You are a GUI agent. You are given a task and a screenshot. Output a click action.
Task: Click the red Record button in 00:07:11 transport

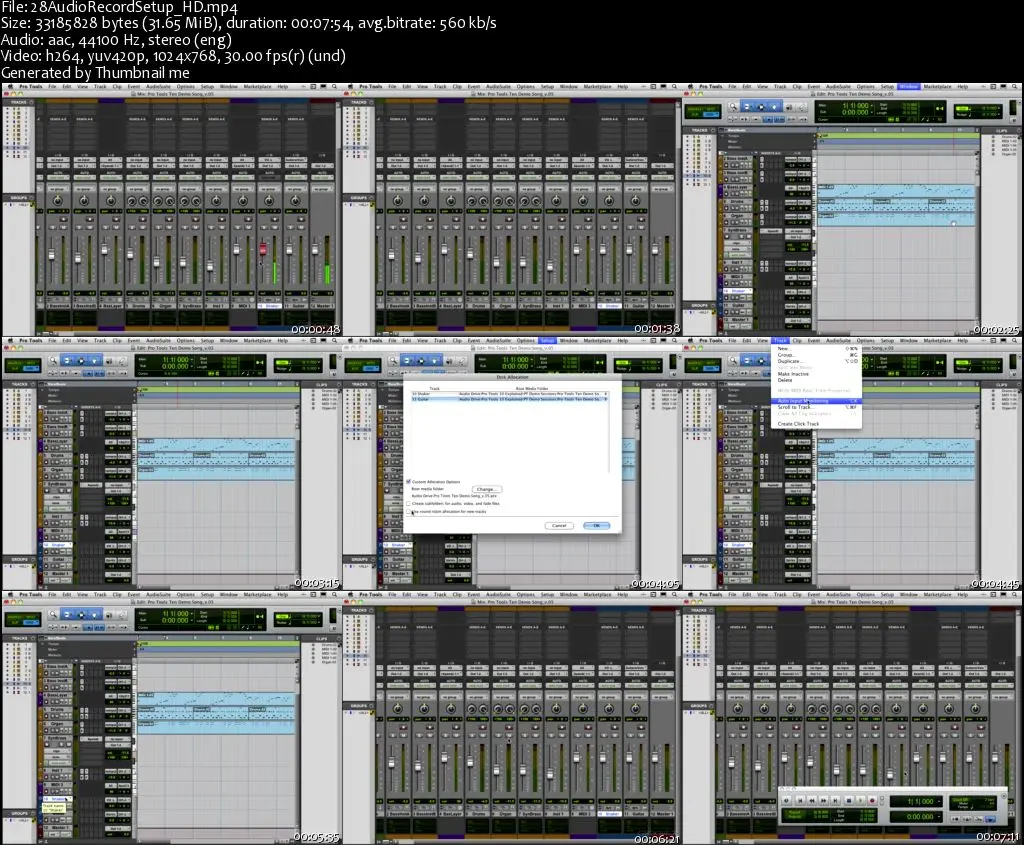(872, 800)
